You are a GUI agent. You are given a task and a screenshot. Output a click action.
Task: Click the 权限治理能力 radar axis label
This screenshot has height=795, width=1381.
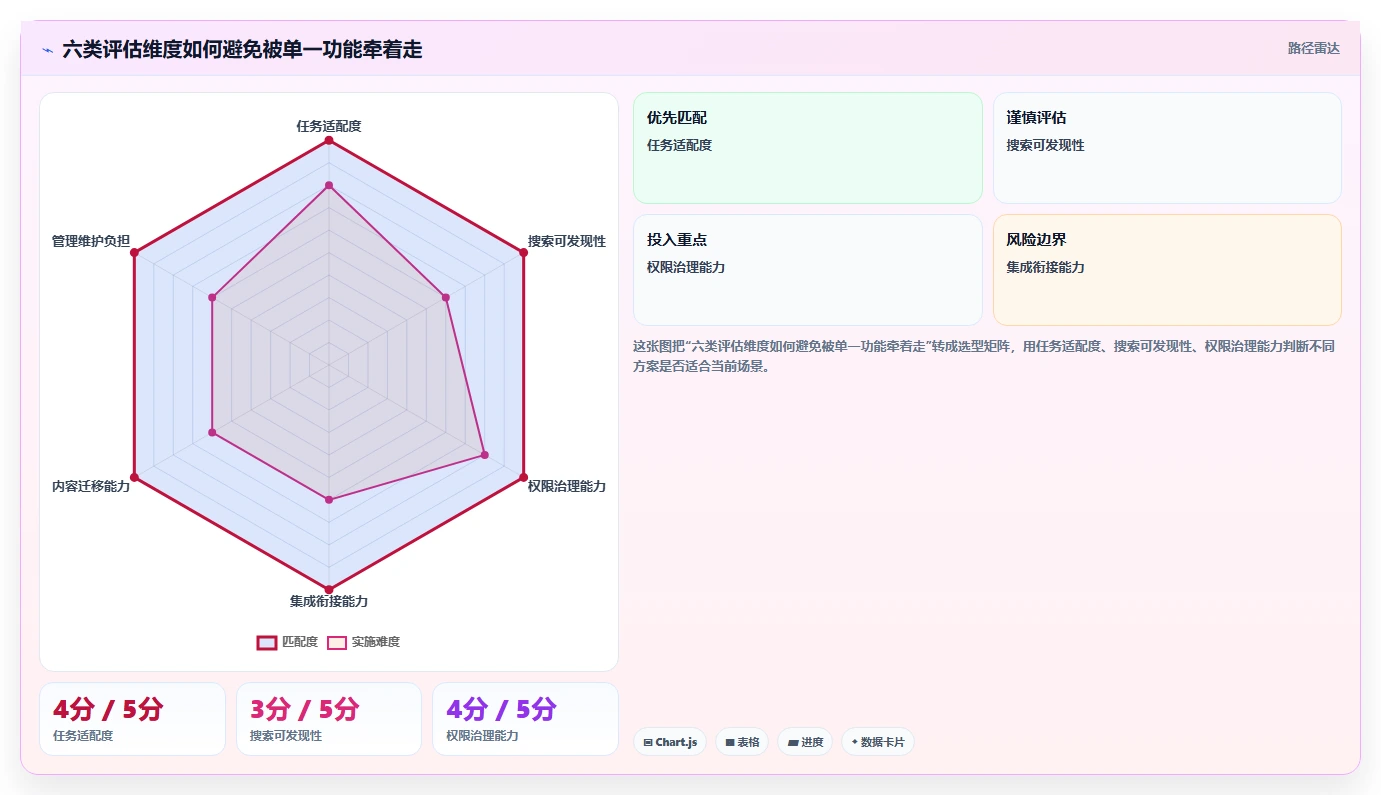tap(567, 486)
